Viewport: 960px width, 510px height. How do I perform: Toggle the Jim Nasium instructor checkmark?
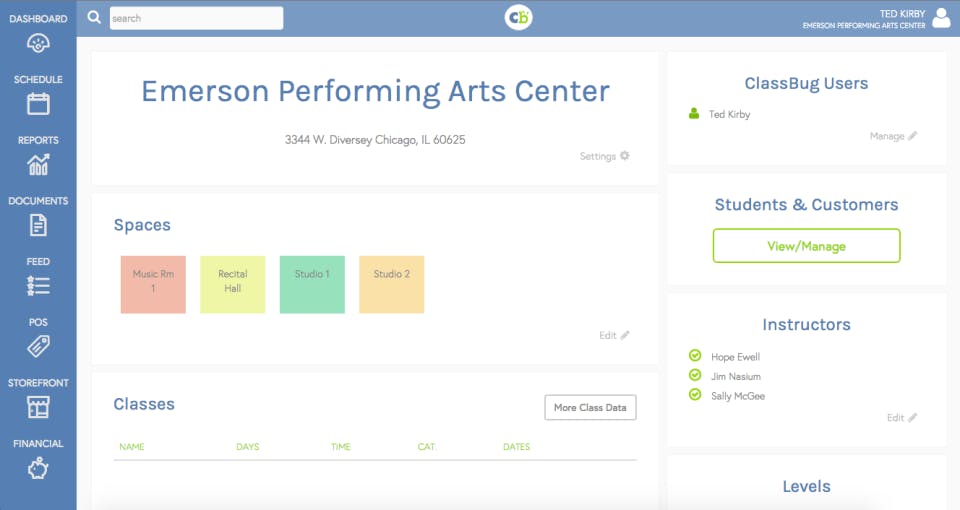[x=695, y=376]
